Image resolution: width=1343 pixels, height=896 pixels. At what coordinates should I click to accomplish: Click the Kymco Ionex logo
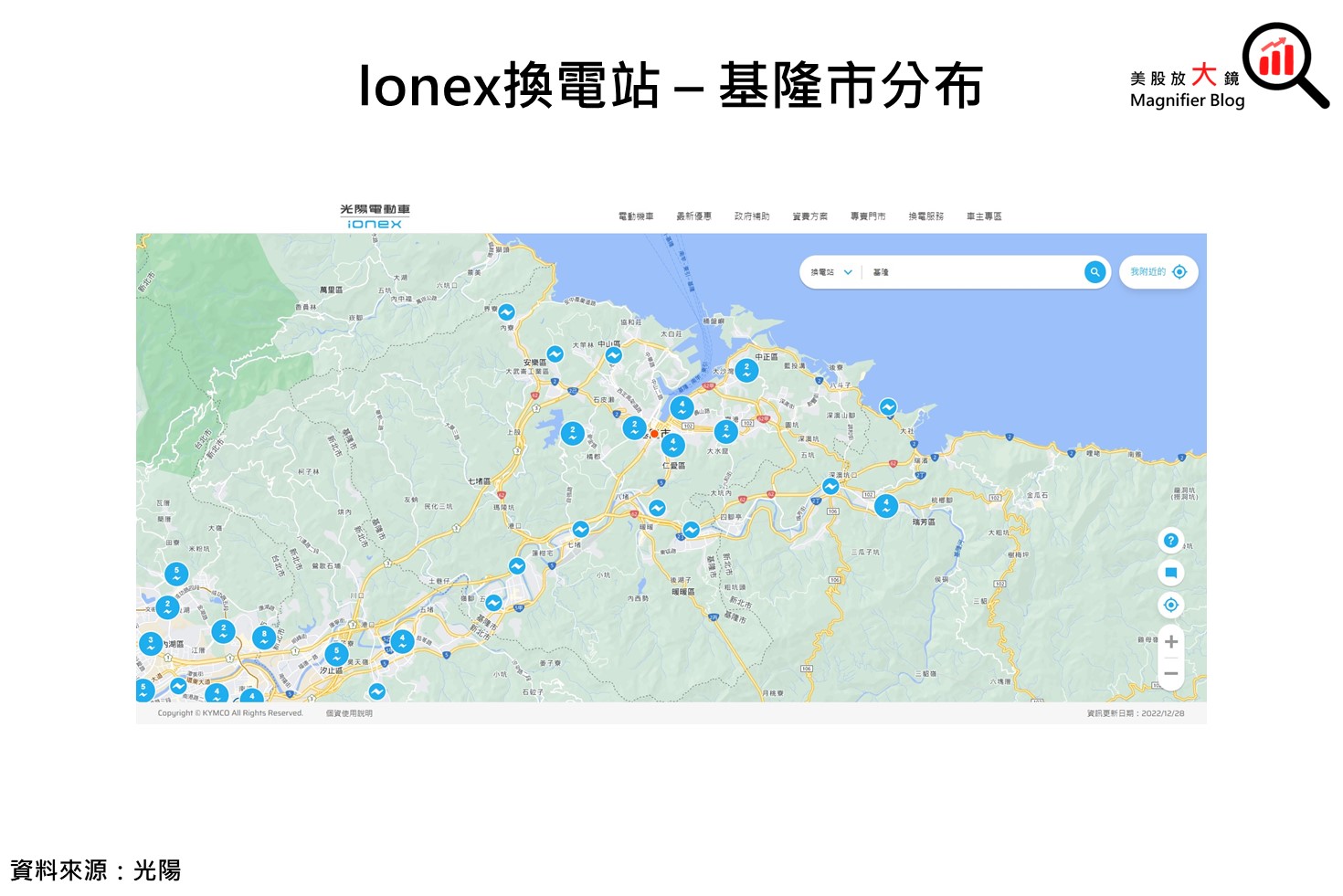375,216
